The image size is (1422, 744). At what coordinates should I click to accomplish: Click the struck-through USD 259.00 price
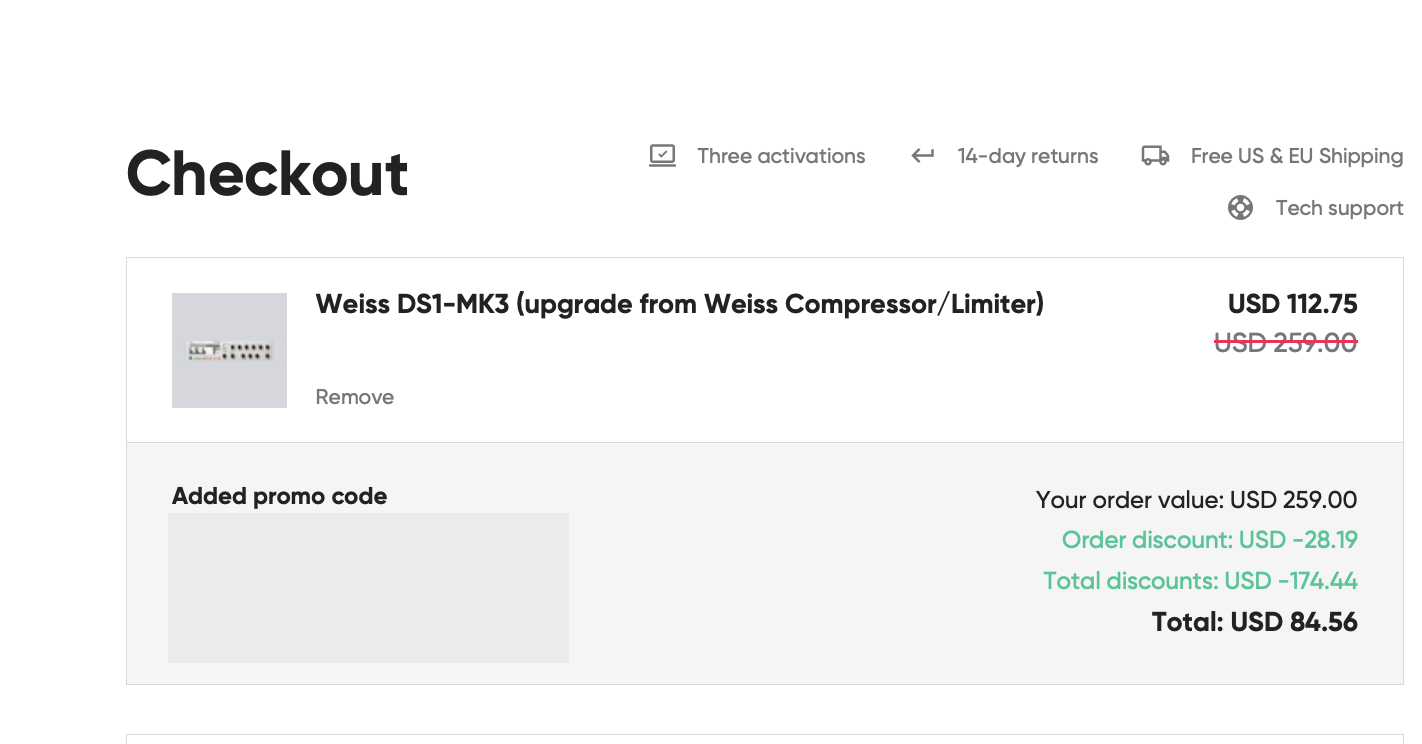pos(1285,343)
